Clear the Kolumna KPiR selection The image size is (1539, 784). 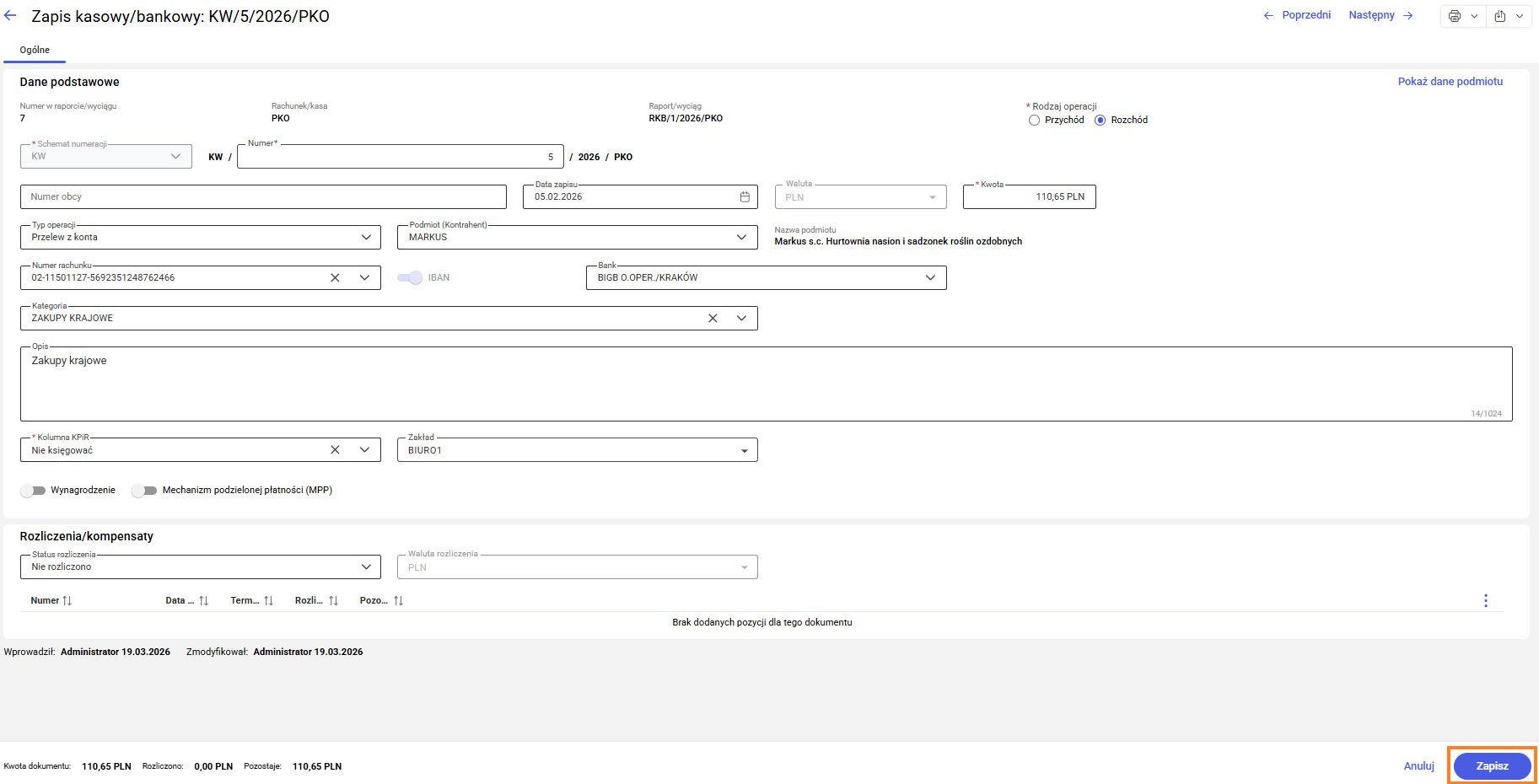(335, 450)
